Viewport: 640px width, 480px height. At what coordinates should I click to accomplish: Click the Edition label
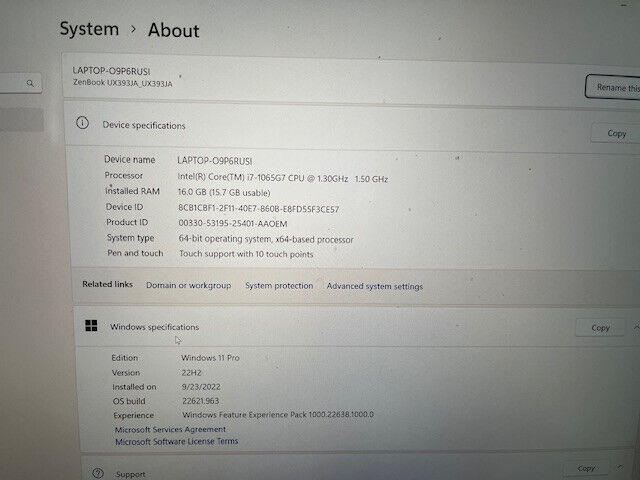(124, 358)
